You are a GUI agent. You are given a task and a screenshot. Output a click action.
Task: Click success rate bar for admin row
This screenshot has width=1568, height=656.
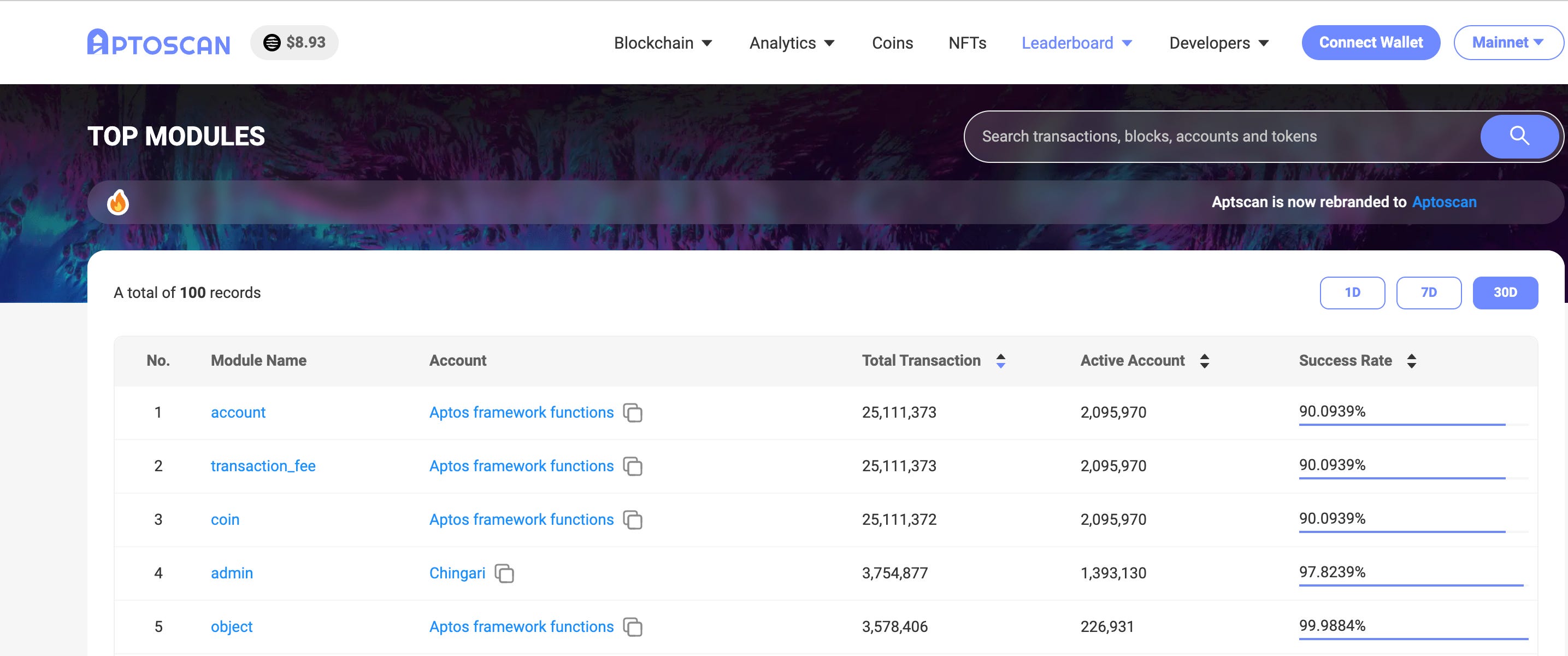[x=1413, y=585]
